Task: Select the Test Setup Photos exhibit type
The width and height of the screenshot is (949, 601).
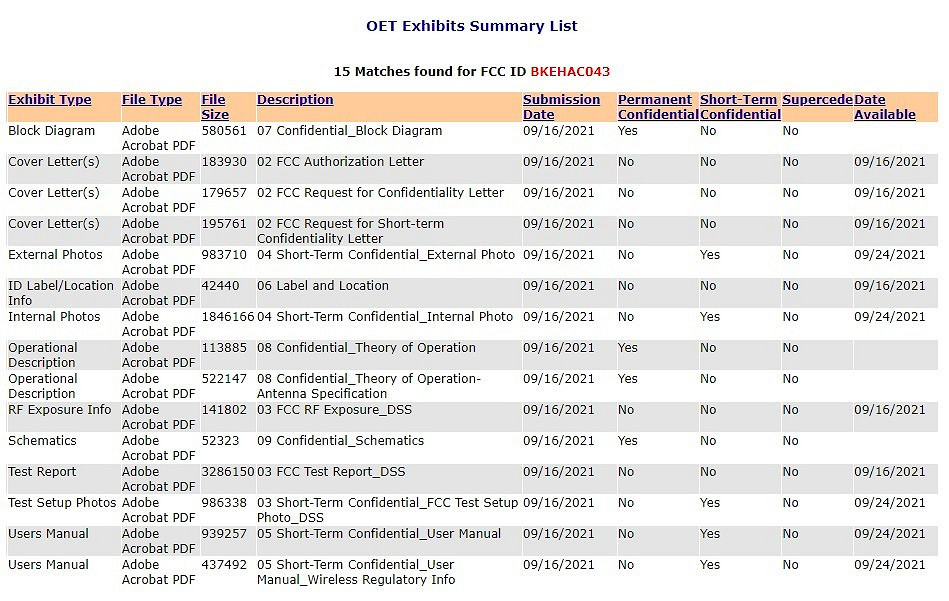Action: coord(62,503)
